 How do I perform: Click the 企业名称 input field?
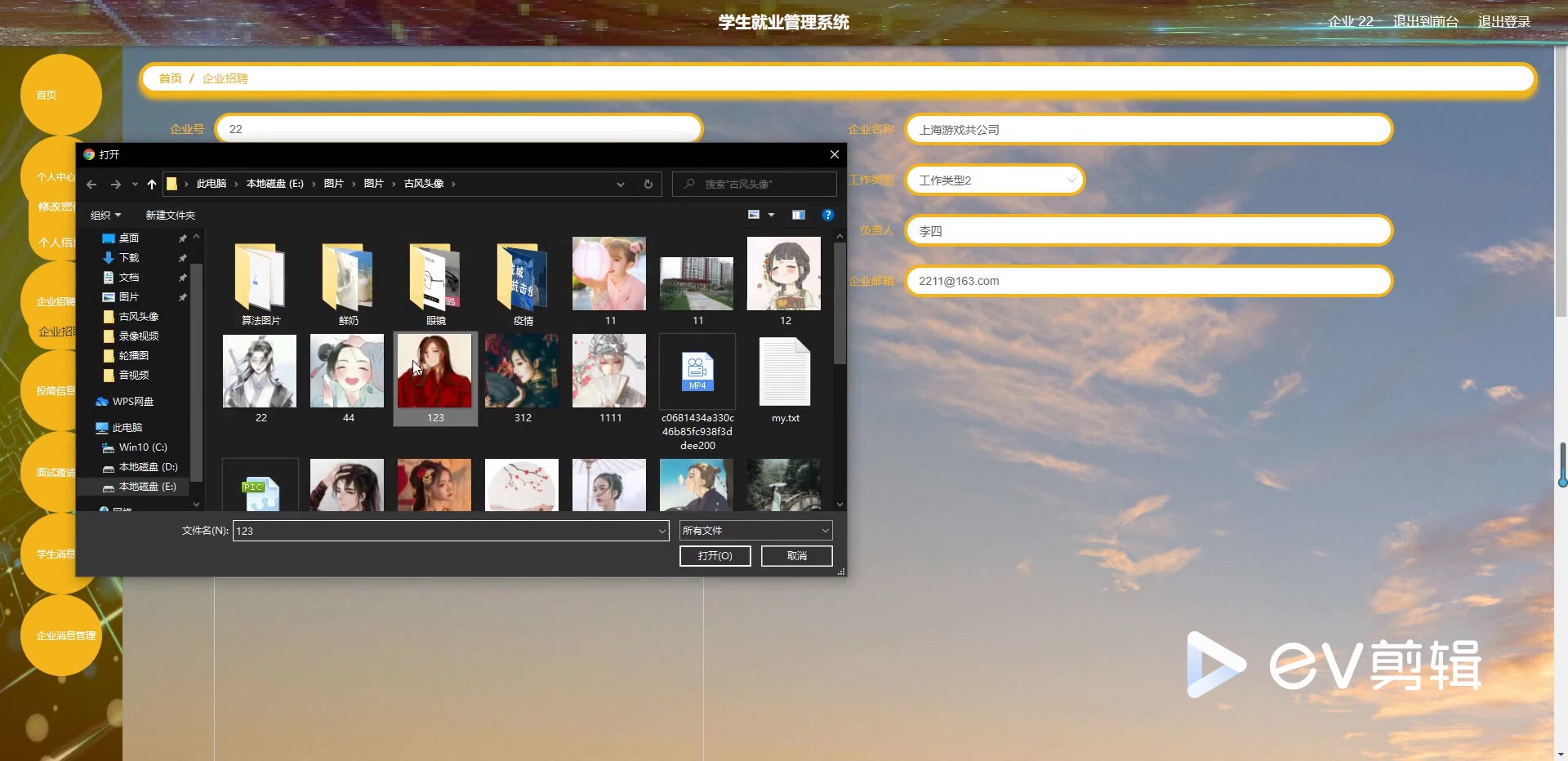click(x=1149, y=130)
